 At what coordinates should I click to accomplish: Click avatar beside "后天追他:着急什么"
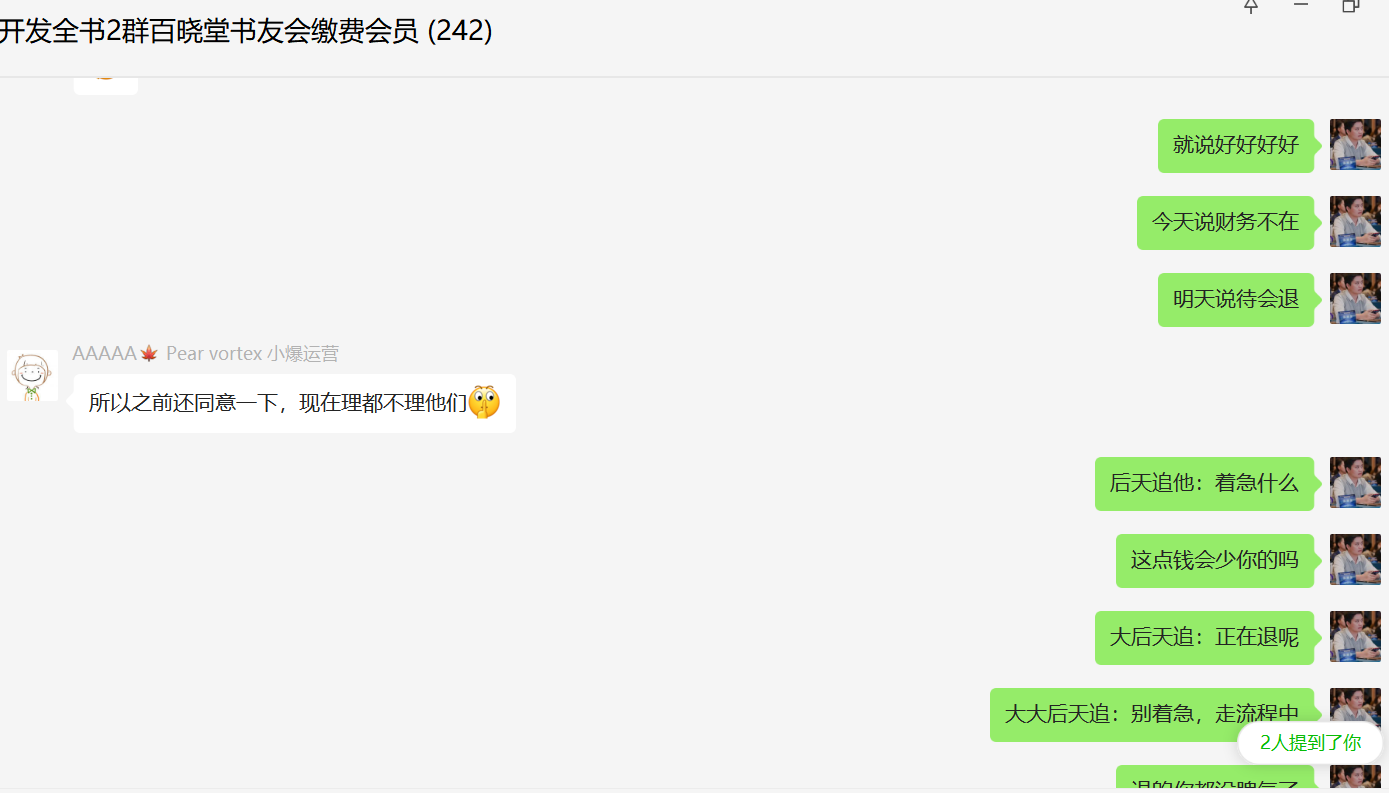[x=1355, y=483]
